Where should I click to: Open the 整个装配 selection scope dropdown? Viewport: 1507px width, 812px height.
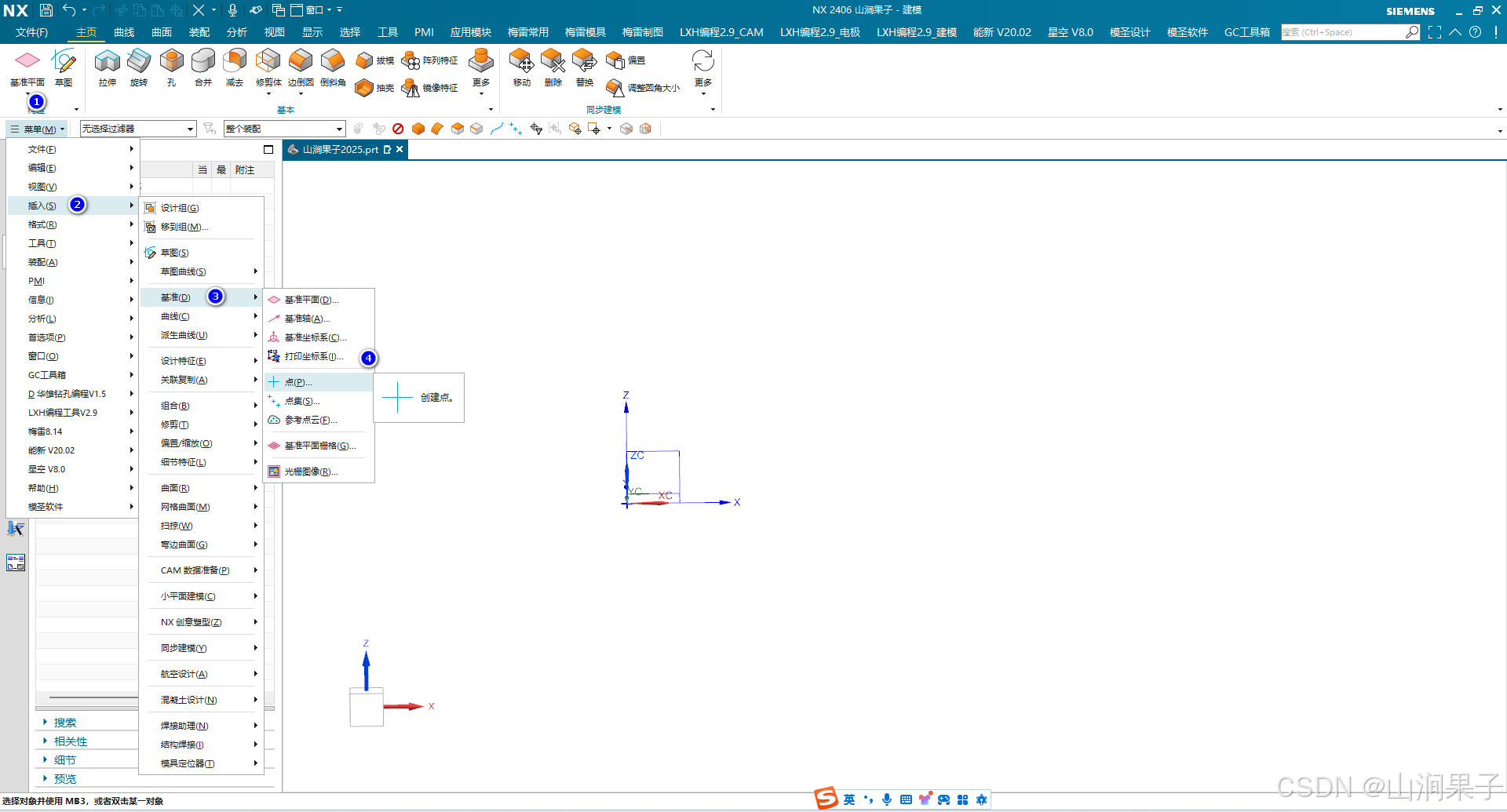[284, 129]
